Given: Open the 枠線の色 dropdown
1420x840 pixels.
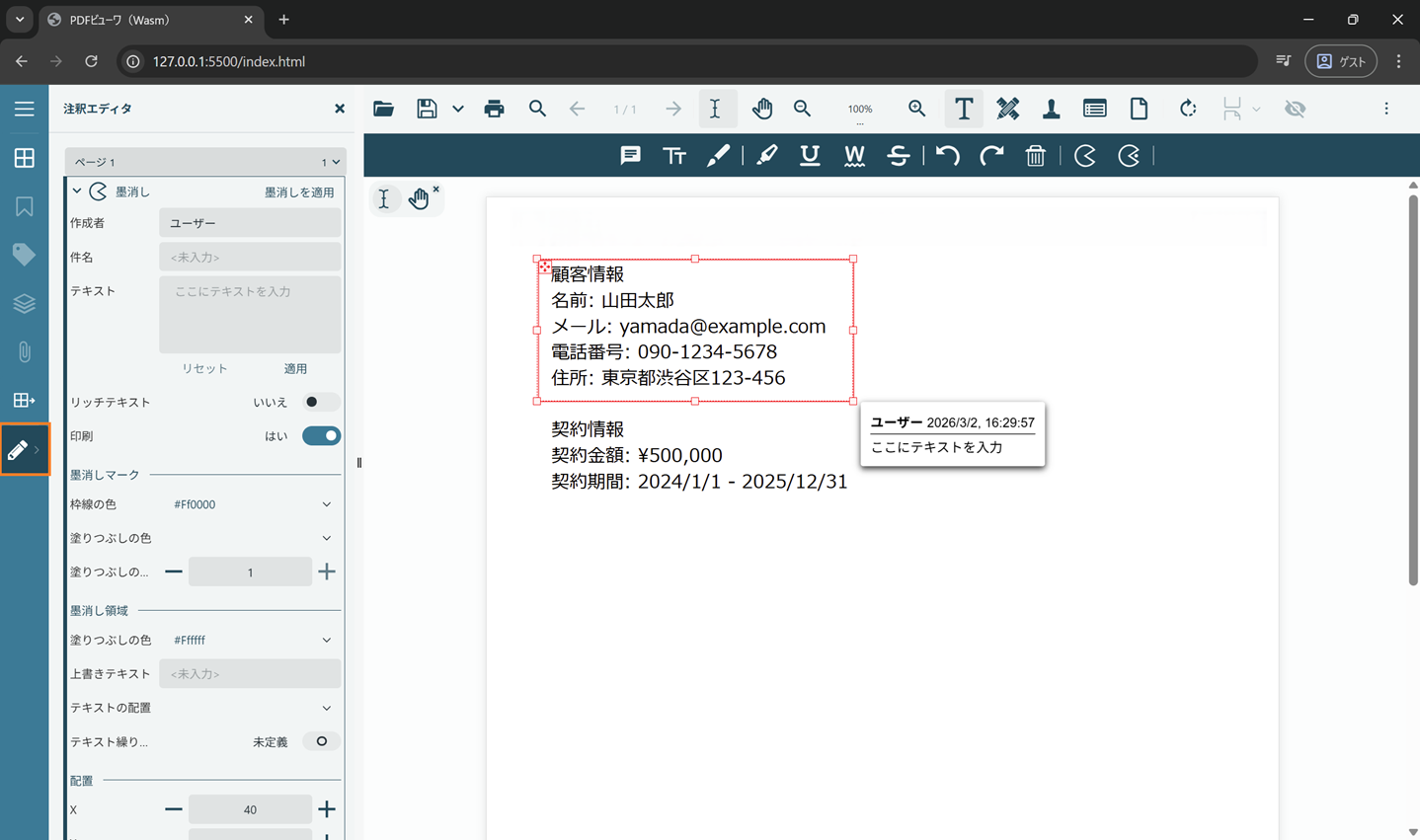Looking at the screenshot, I should pos(327,504).
